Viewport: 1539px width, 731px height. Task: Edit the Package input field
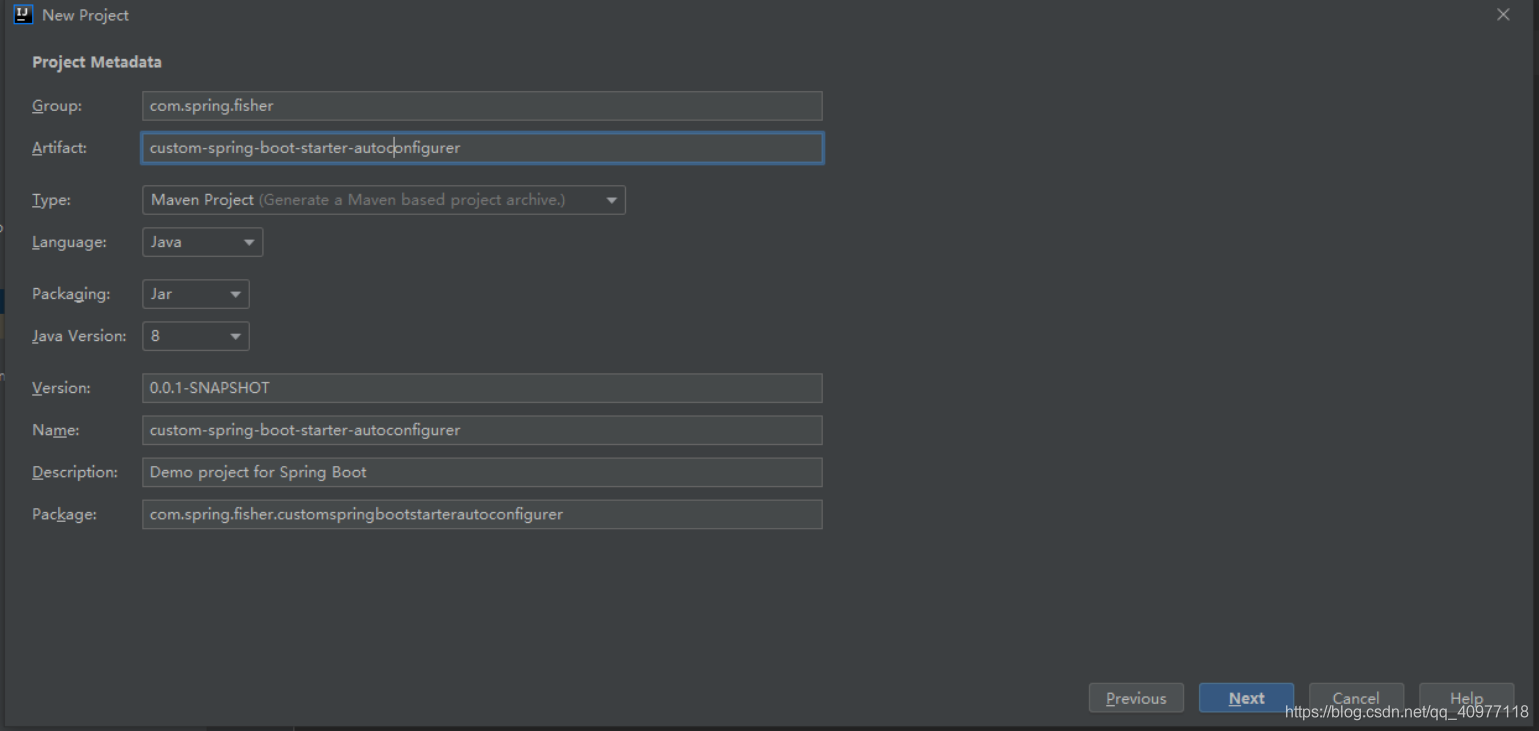[482, 514]
